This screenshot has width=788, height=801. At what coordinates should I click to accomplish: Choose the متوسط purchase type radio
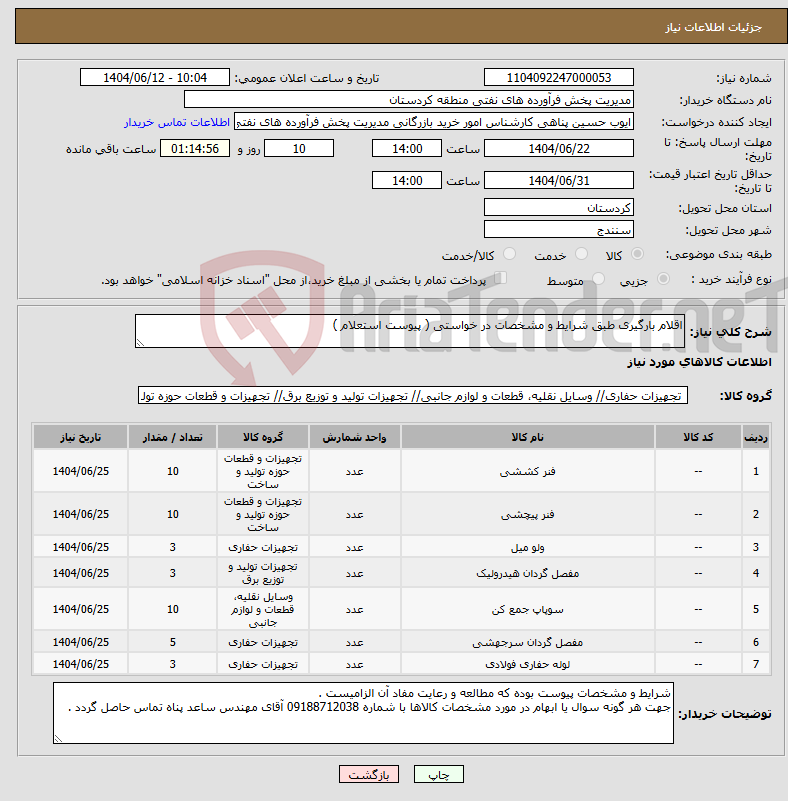click(598, 278)
